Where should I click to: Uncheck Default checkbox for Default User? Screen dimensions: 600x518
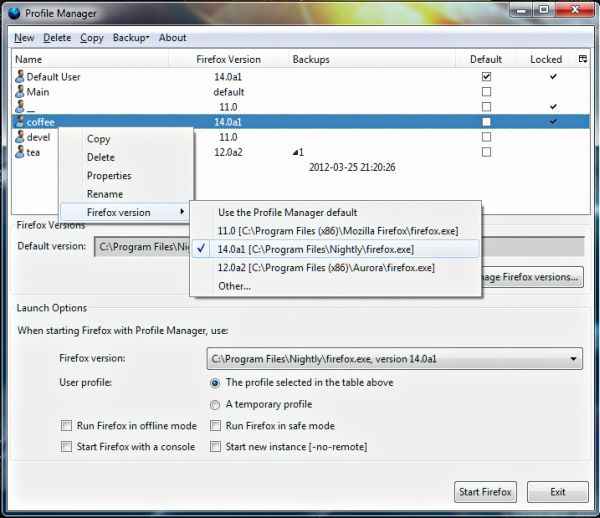[x=486, y=77]
